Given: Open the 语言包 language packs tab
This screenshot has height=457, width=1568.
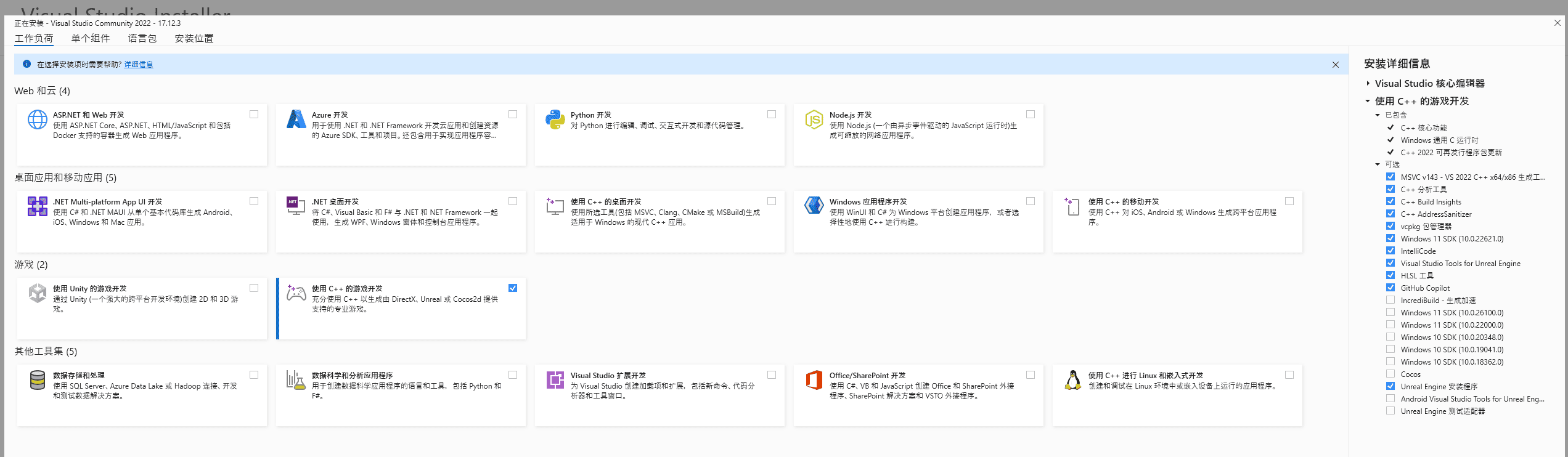Looking at the screenshot, I should (x=142, y=38).
